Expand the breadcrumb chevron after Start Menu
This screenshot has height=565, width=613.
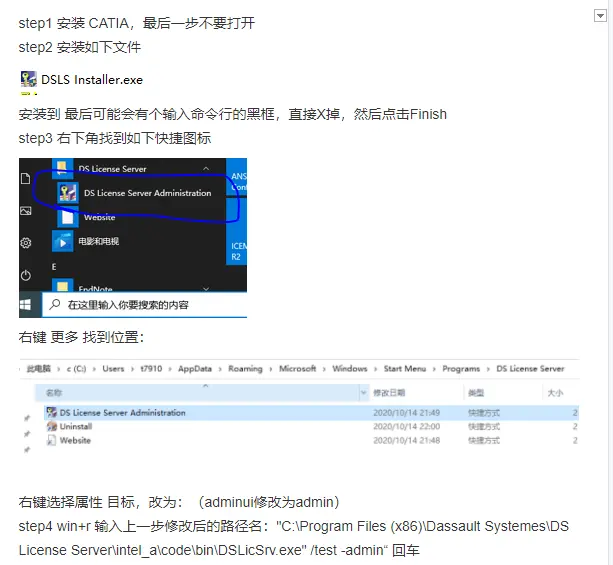click(x=434, y=369)
